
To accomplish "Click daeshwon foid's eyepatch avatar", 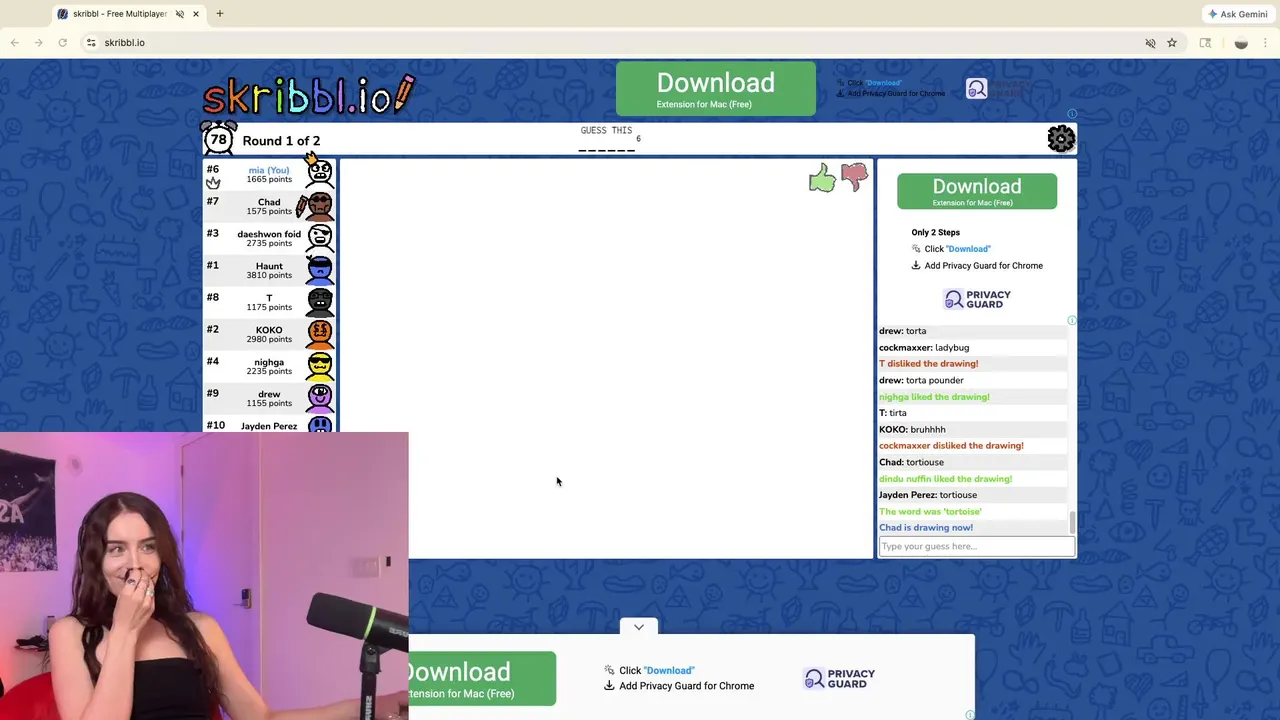I will 320,238.
